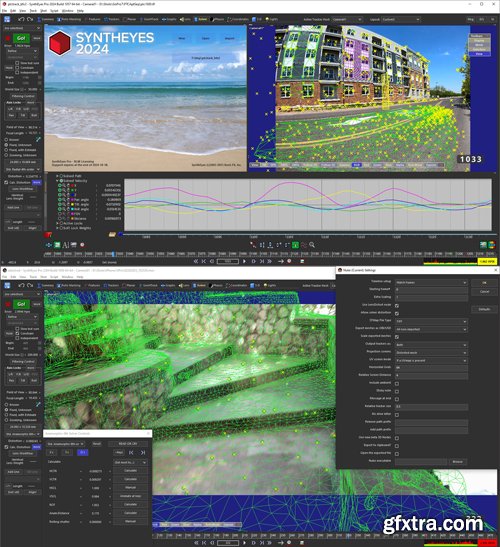Click green square icon in center icon row
The height and width of the screenshot is (547, 500).
[295, 245]
